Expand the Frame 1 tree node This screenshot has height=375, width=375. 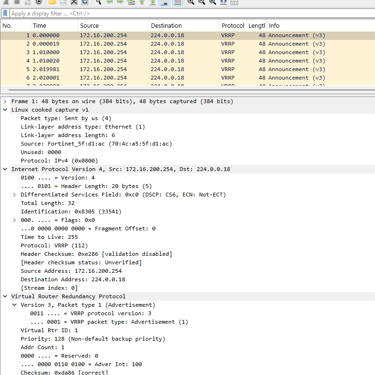pyautogui.click(x=5, y=101)
